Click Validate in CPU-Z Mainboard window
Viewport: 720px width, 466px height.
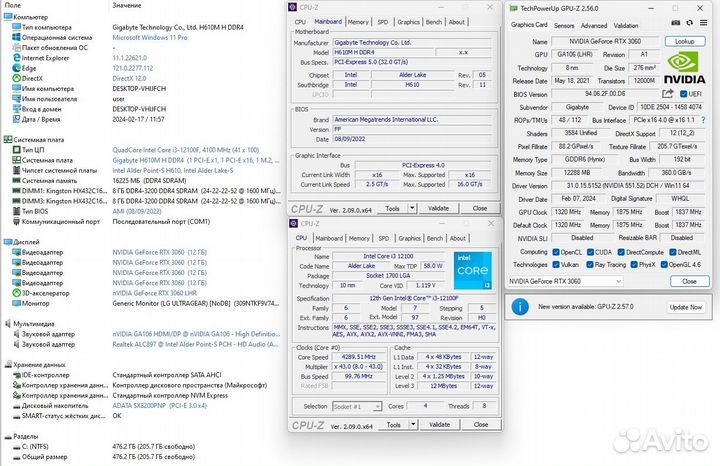point(438,208)
